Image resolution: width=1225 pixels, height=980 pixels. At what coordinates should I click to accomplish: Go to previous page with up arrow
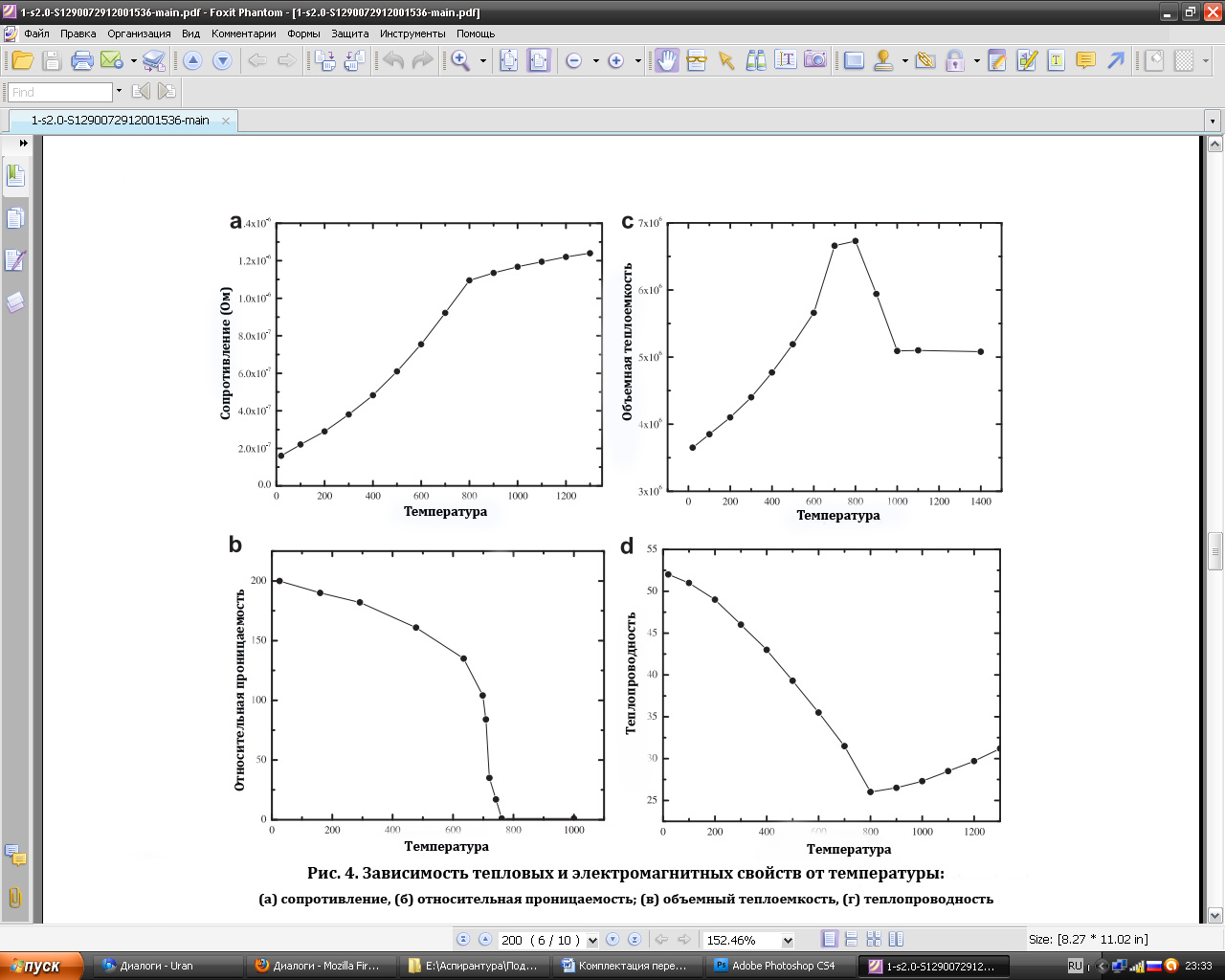(x=192, y=60)
